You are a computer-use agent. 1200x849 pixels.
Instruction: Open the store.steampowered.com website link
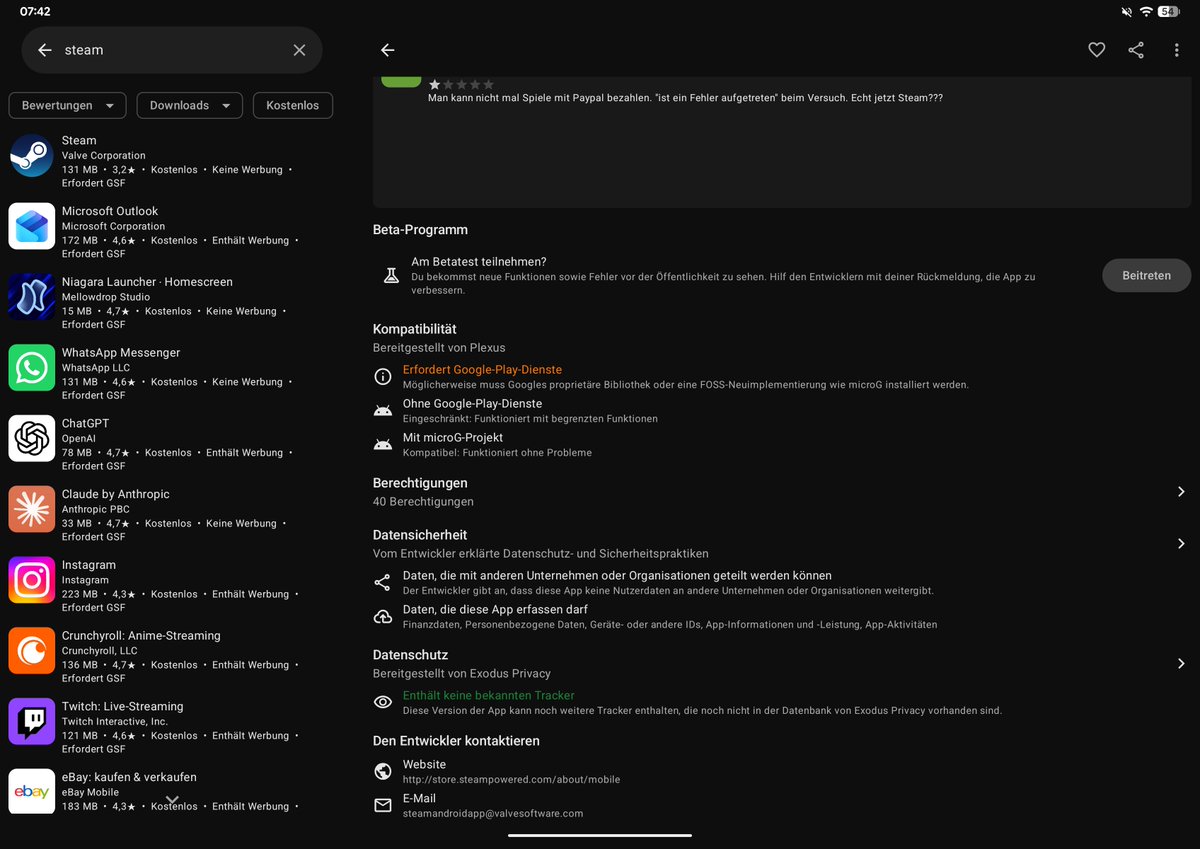(x=511, y=780)
